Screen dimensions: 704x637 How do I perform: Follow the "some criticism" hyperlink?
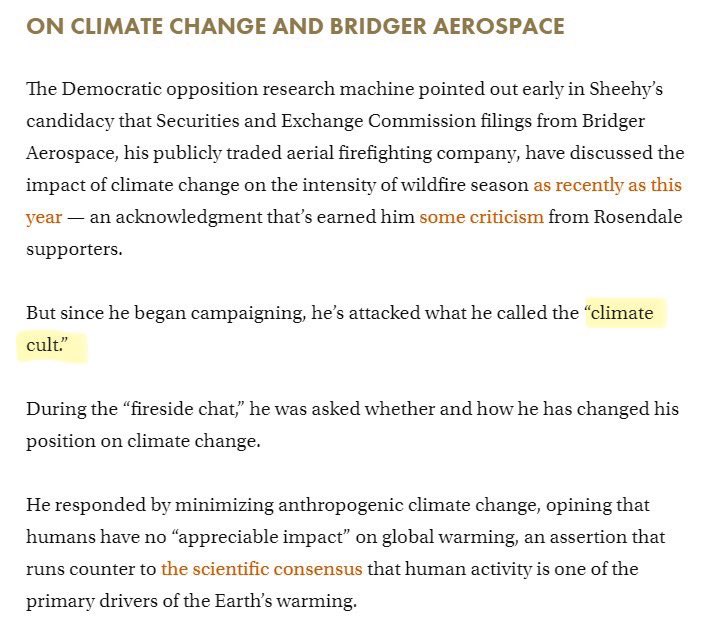click(x=481, y=217)
